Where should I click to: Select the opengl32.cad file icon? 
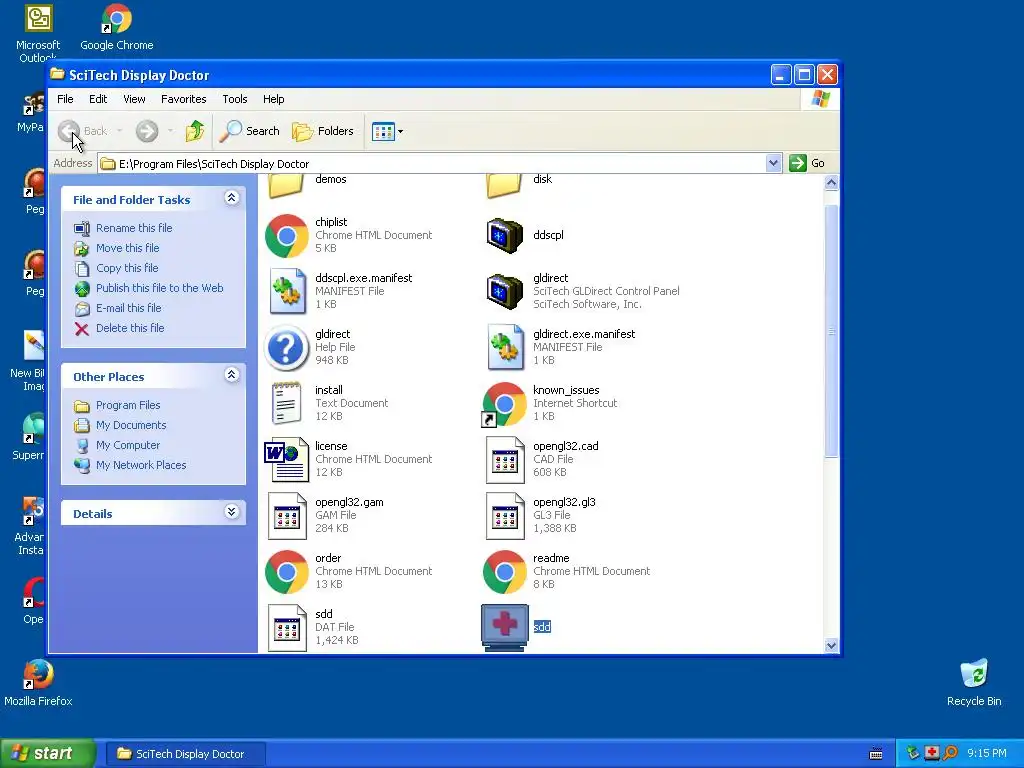pyautogui.click(x=505, y=460)
